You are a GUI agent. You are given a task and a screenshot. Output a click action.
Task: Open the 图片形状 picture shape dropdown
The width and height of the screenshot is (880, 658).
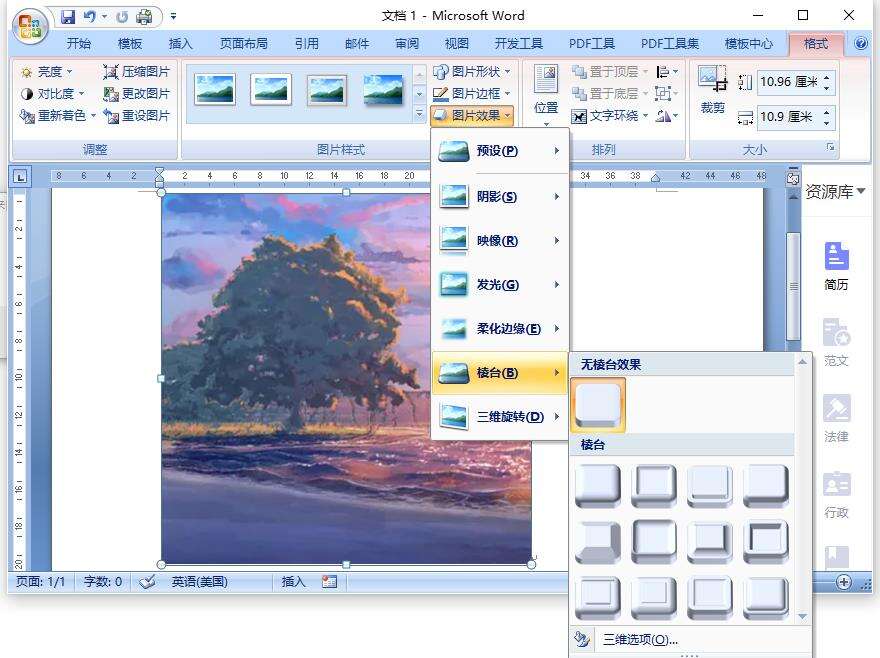(x=472, y=71)
